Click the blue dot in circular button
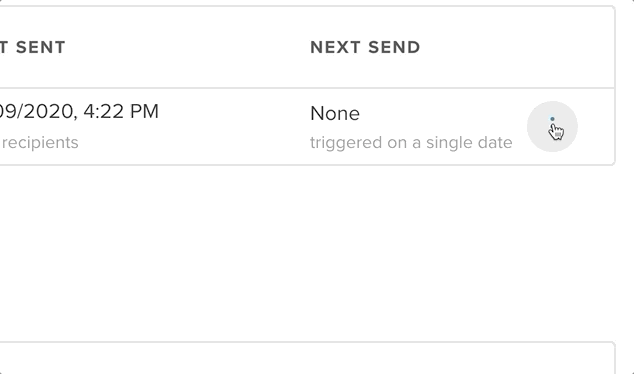634x374 pixels. point(552,119)
